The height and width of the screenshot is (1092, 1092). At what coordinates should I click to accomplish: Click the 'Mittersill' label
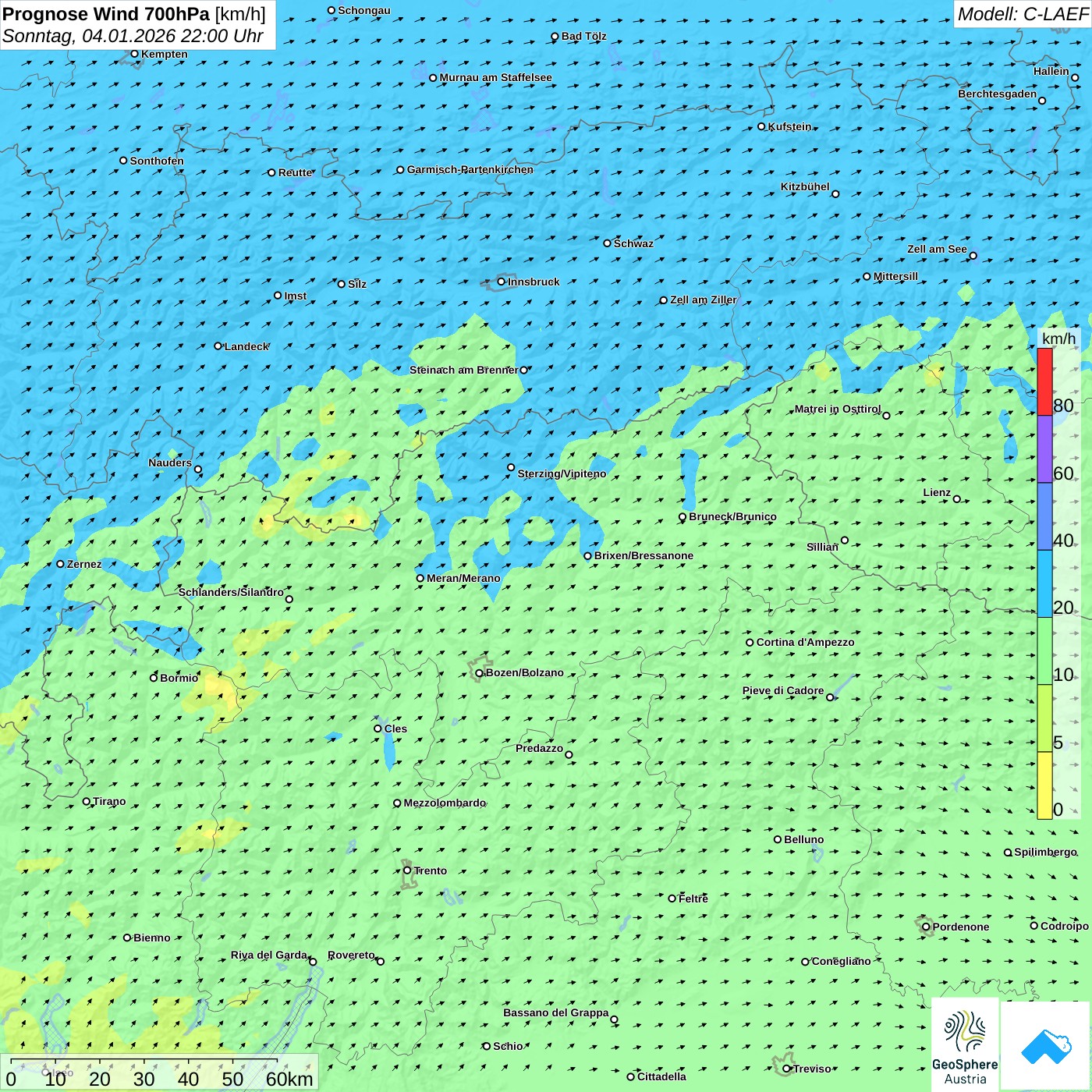895,276
